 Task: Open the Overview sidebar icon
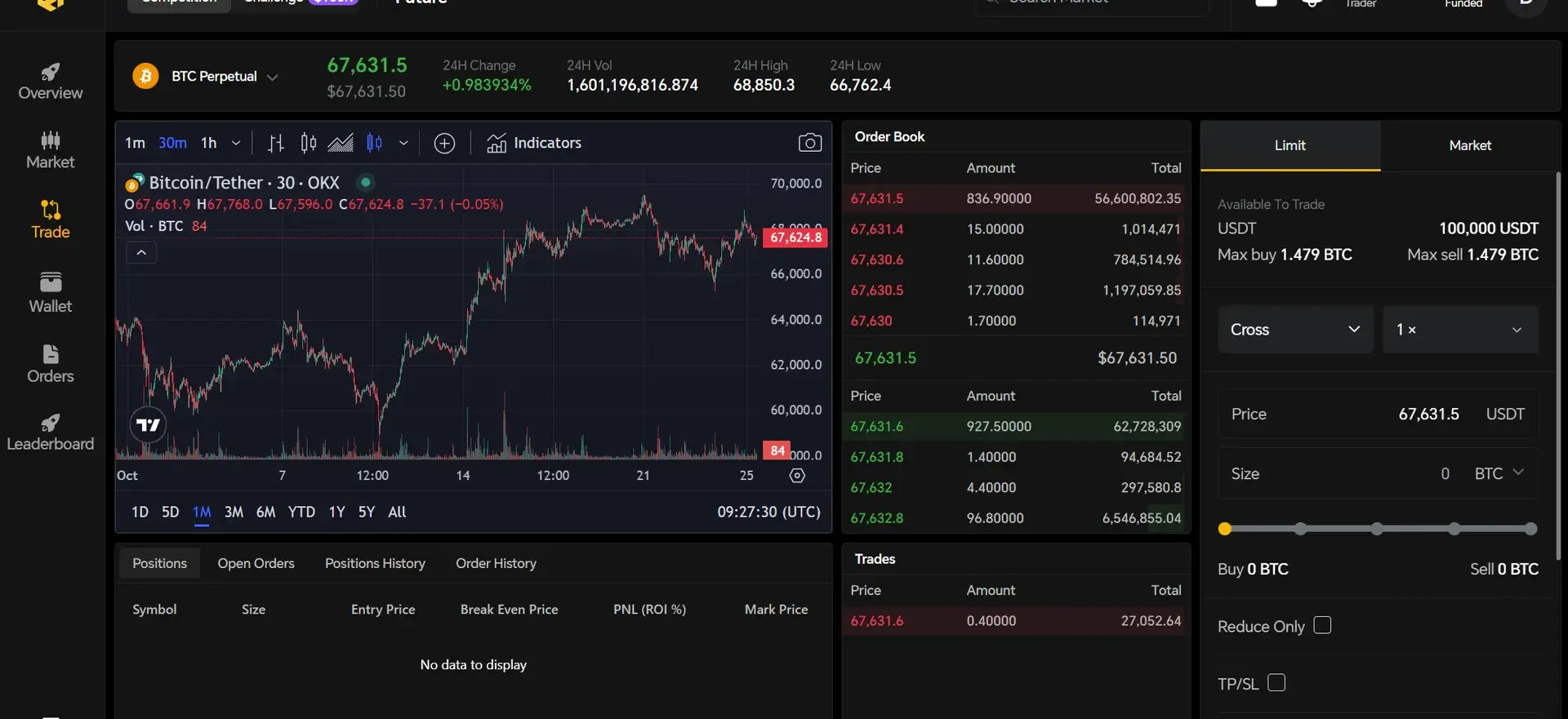(50, 82)
